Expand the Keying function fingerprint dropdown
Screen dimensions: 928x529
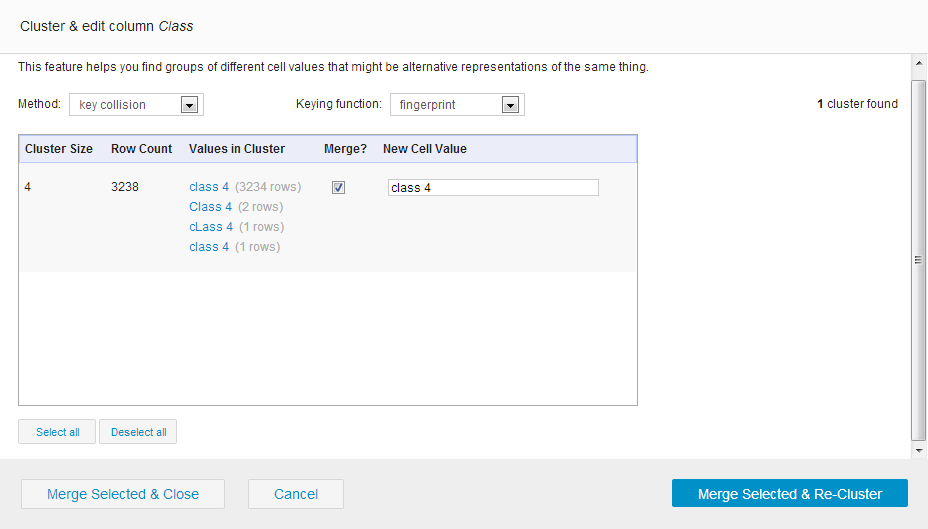[457, 105]
